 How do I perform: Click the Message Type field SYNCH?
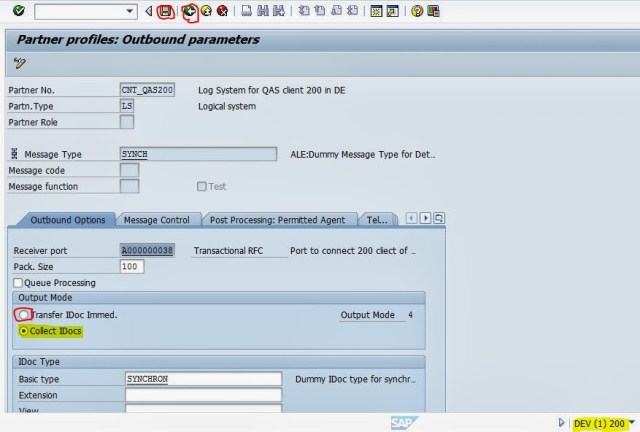(x=198, y=154)
